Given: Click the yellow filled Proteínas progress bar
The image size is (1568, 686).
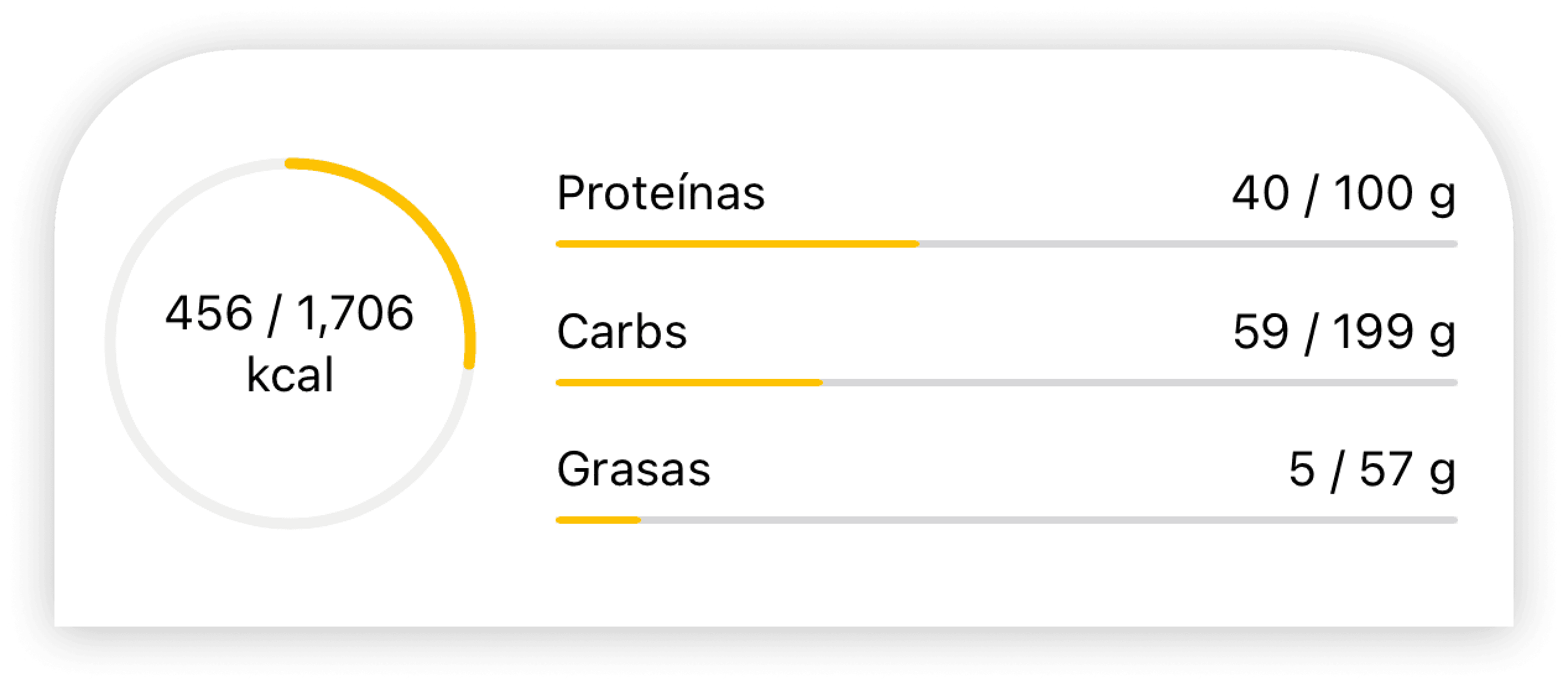Looking at the screenshot, I should pyautogui.click(x=736, y=245).
